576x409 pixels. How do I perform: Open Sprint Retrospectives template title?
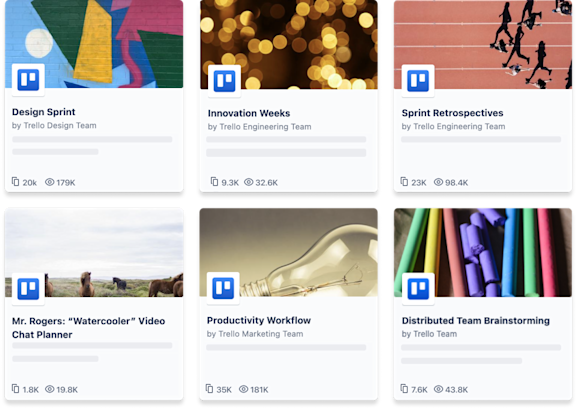[x=452, y=113]
